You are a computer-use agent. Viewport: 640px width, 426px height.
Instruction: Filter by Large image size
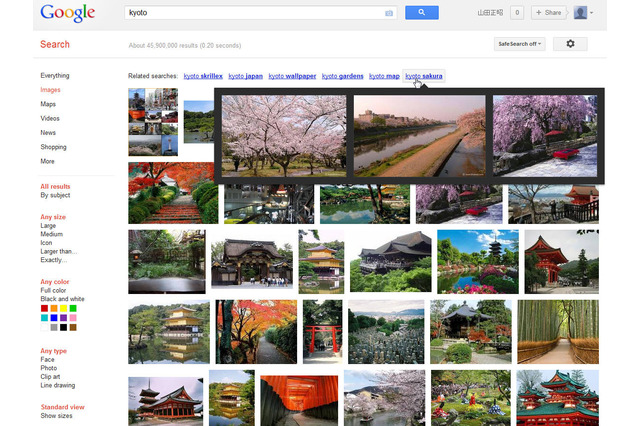click(48, 226)
